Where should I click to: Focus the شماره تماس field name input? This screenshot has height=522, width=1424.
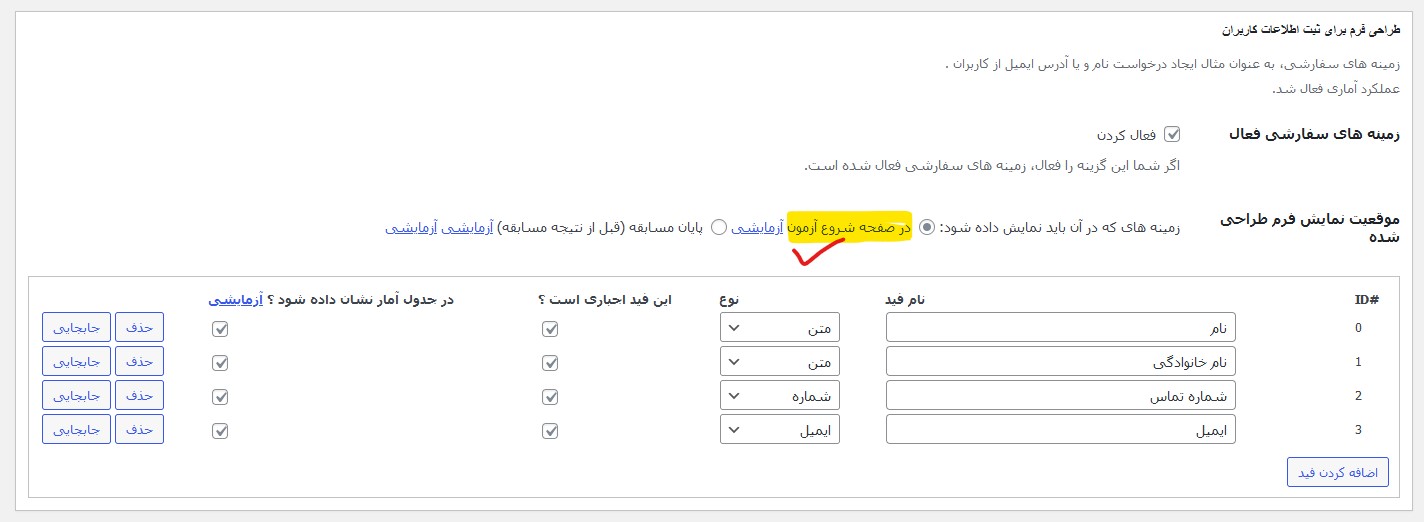pos(1060,396)
